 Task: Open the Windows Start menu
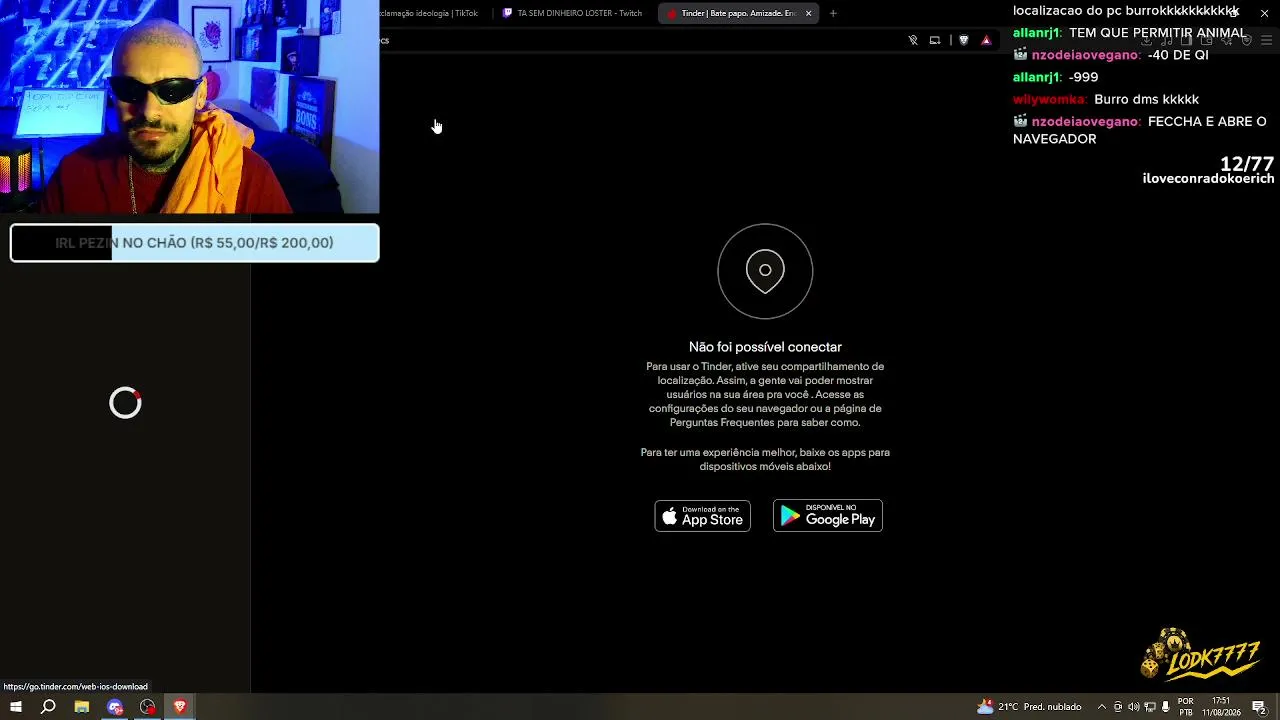click(x=16, y=707)
